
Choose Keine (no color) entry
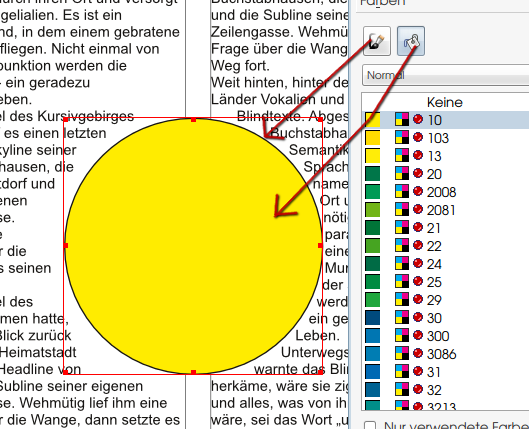click(x=445, y=102)
